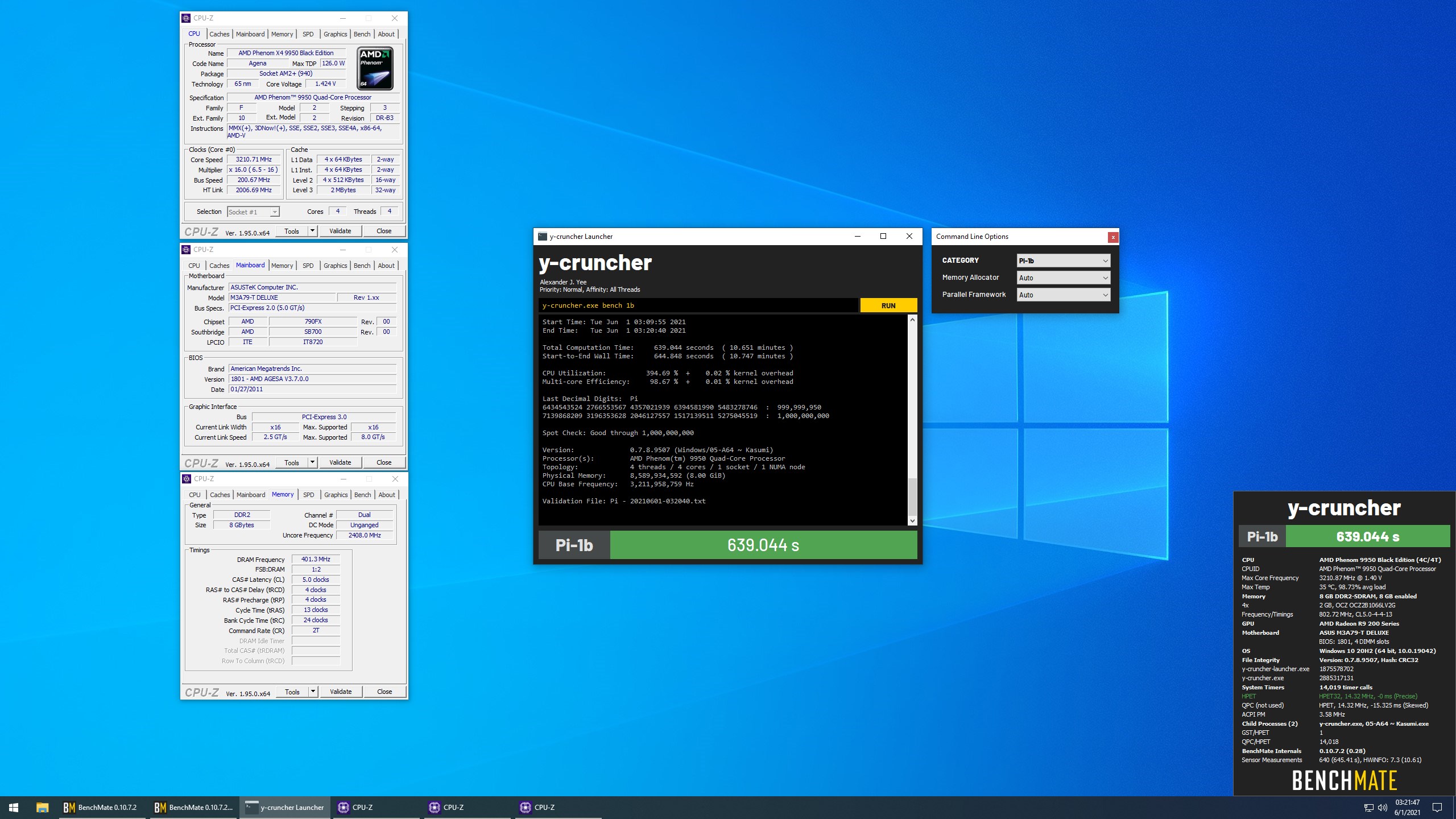Switch to the second CPU-Z taskbar item
Image resolution: width=1456 pixels, height=819 pixels.
click(x=466, y=807)
